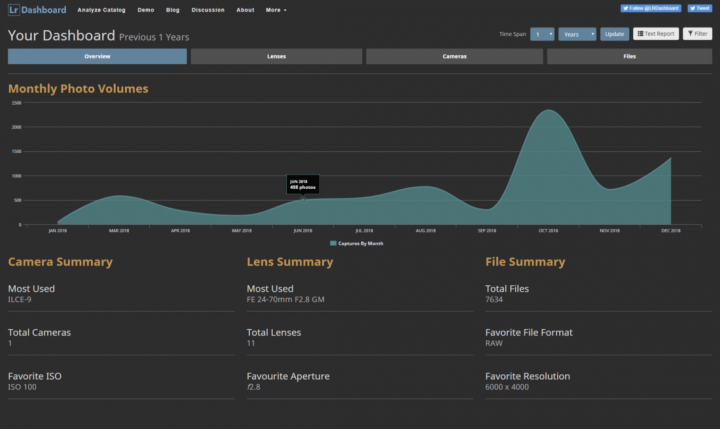The image size is (720, 429).
Task: Click the Lr Dashboard logo
Action: [x=37, y=10]
